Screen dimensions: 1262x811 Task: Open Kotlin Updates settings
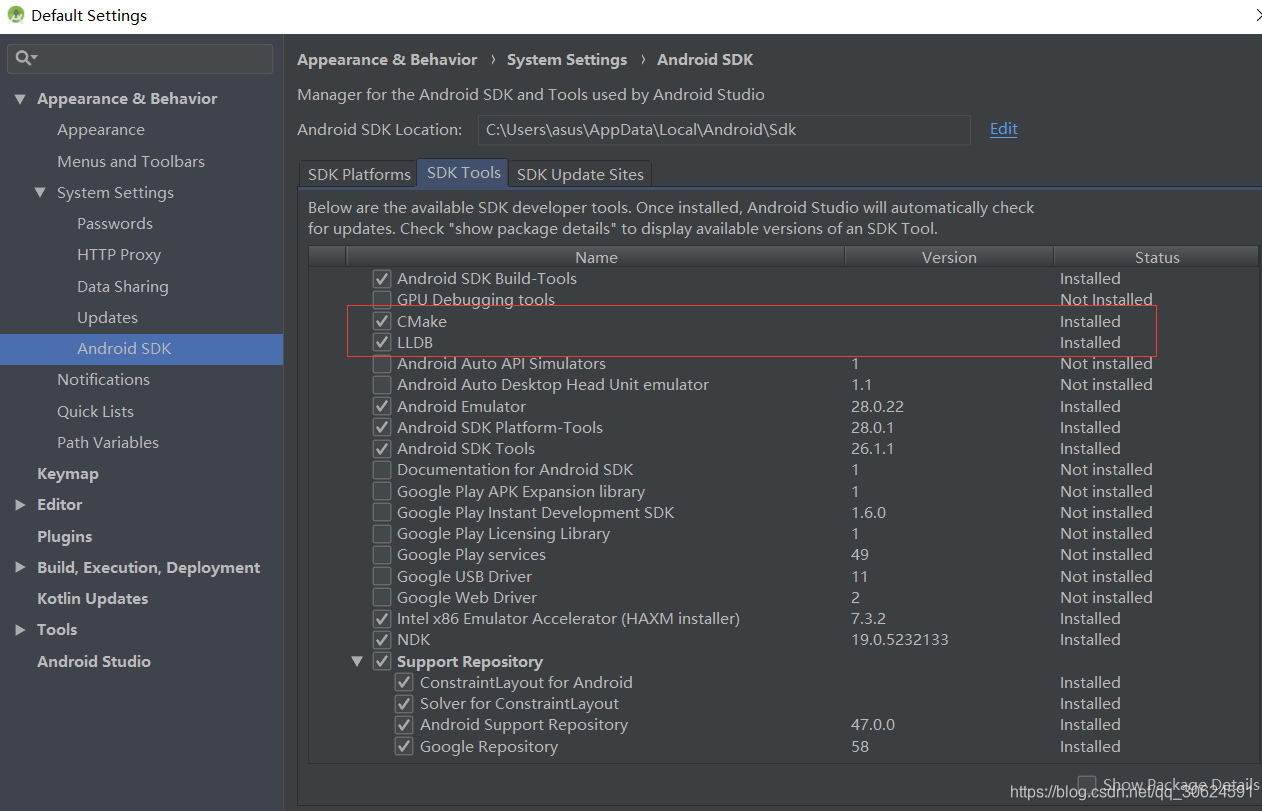click(92, 599)
